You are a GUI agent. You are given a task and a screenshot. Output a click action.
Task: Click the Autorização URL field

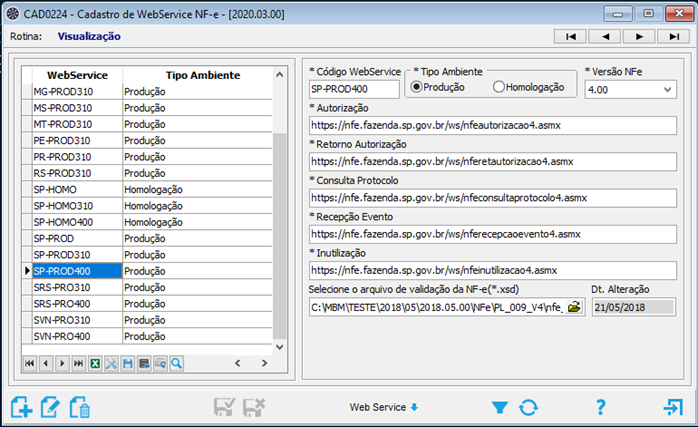(x=493, y=126)
